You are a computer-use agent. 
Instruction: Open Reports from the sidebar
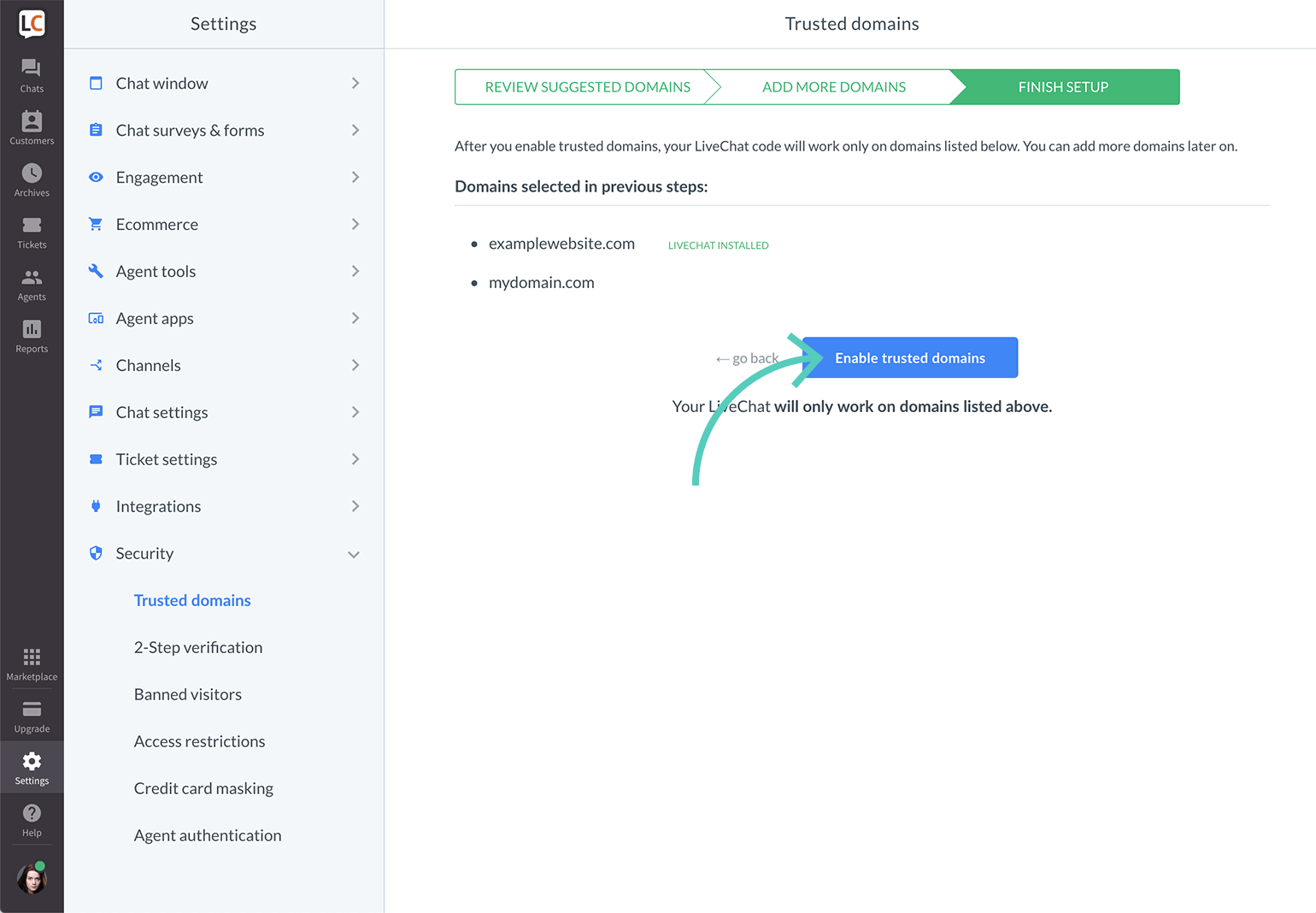[x=32, y=337]
